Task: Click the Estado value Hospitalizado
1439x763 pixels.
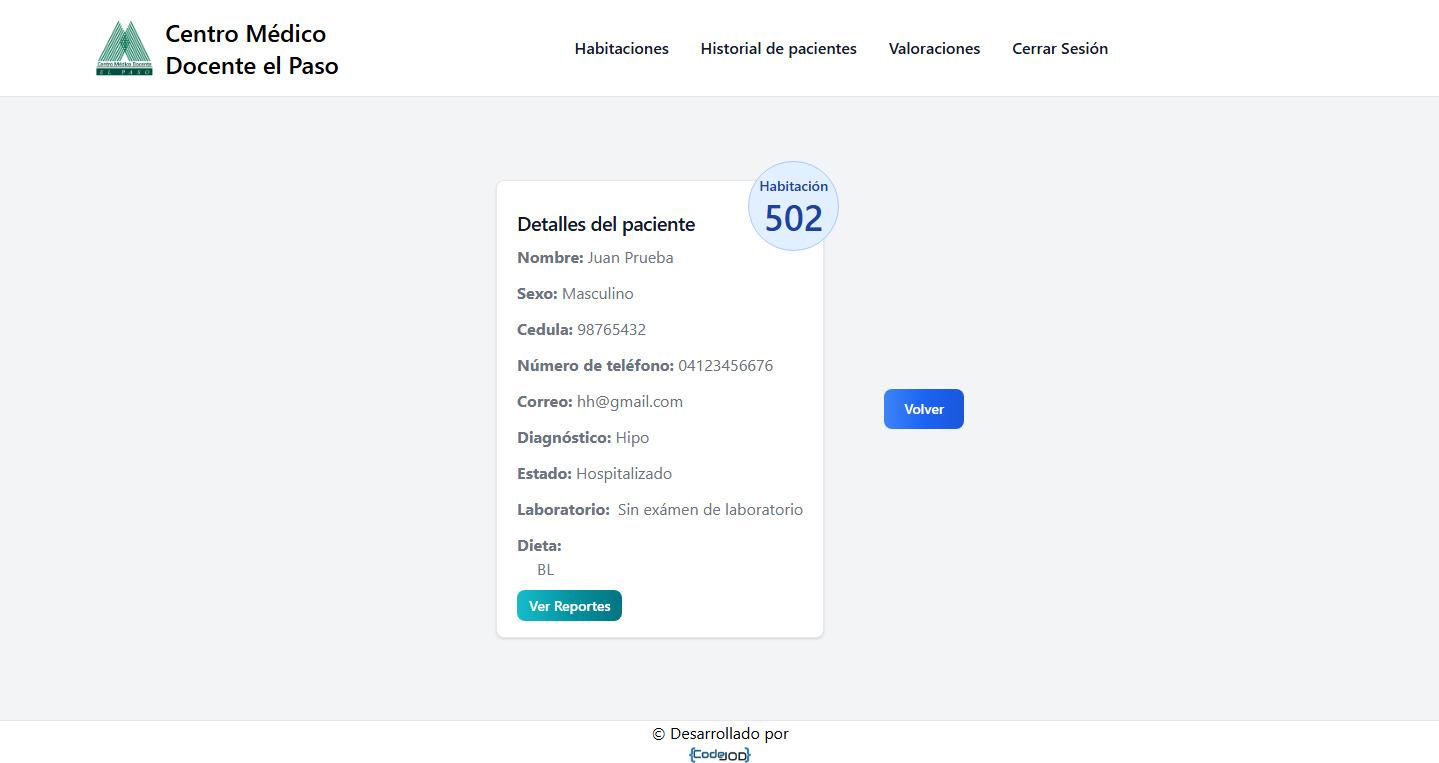Action: coord(624,474)
